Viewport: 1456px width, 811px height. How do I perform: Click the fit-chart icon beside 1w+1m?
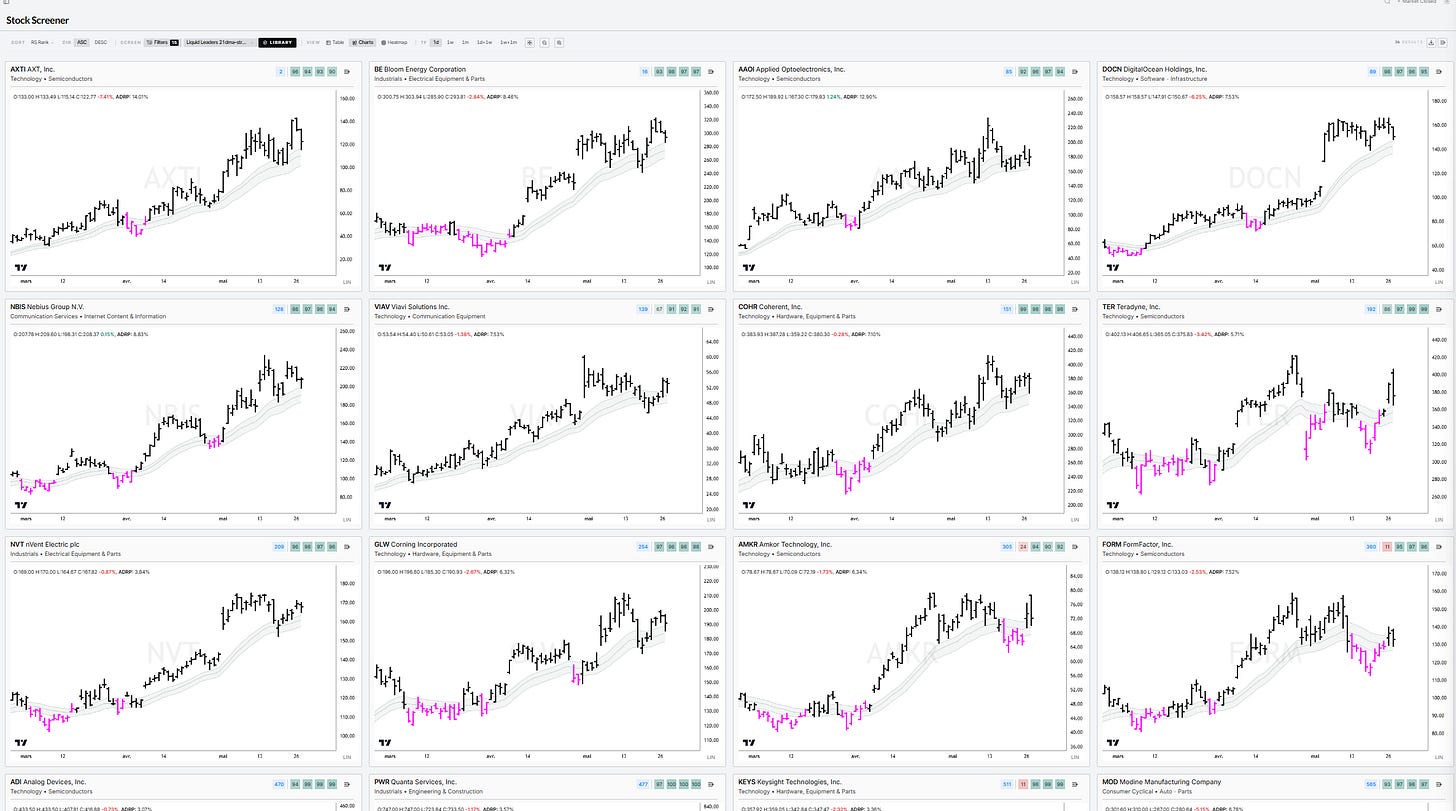coord(530,42)
